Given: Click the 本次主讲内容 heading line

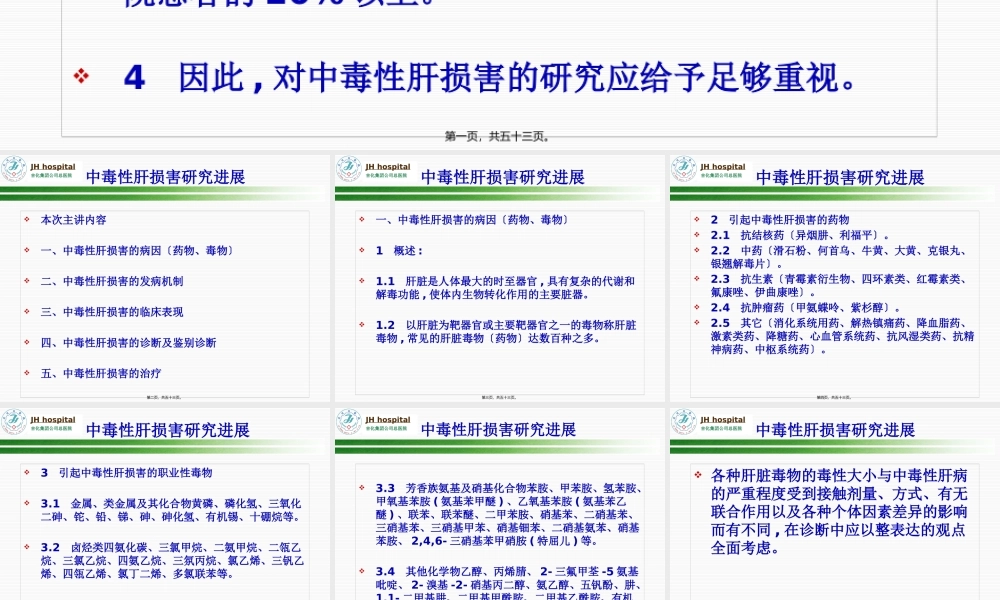Looking at the screenshot, I should (73, 219).
